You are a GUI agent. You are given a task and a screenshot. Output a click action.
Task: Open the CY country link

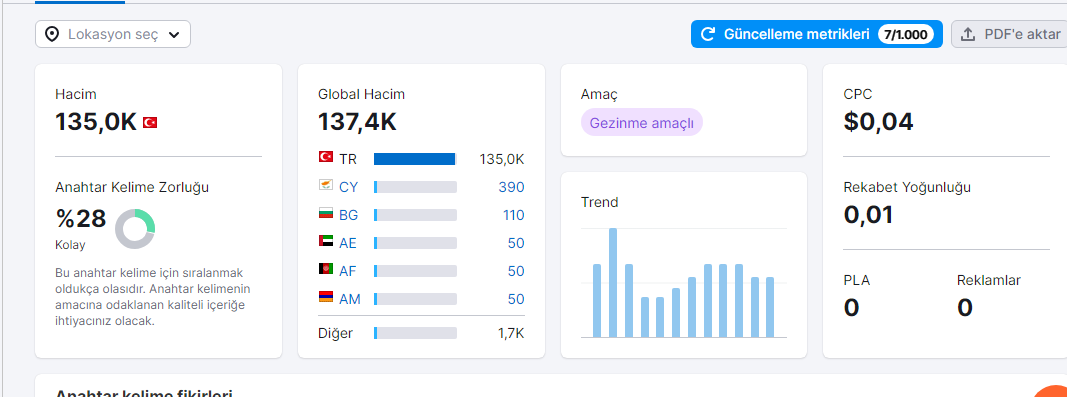[x=348, y=187]
